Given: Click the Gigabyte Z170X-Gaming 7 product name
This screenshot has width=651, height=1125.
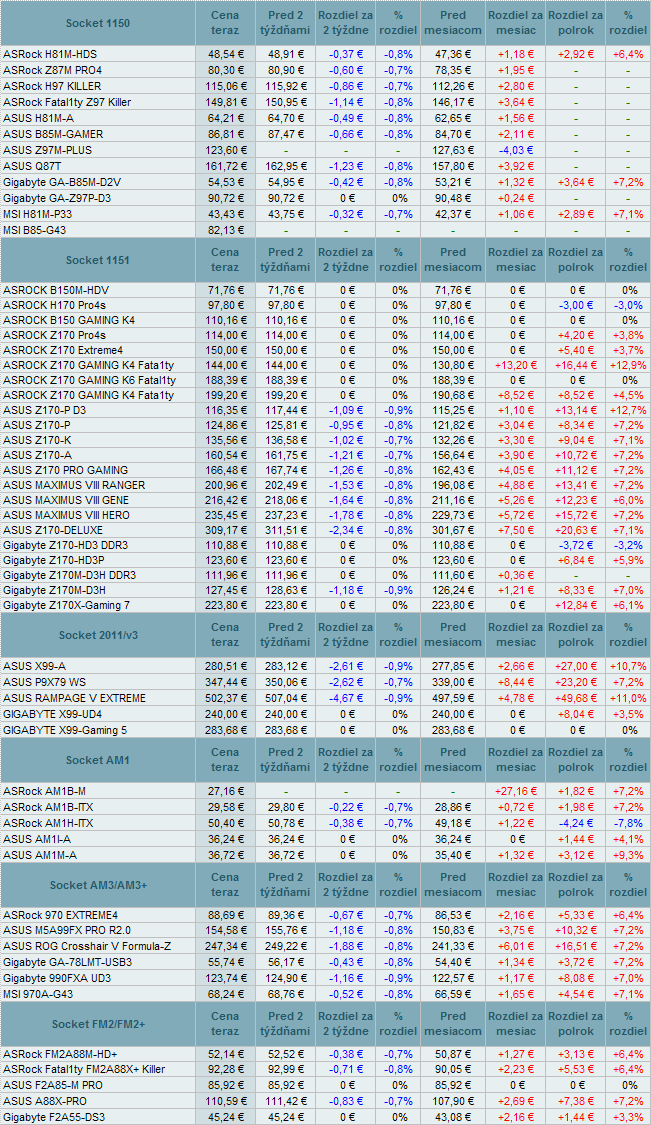Looking at the screenshot, I should click(66, 605).
